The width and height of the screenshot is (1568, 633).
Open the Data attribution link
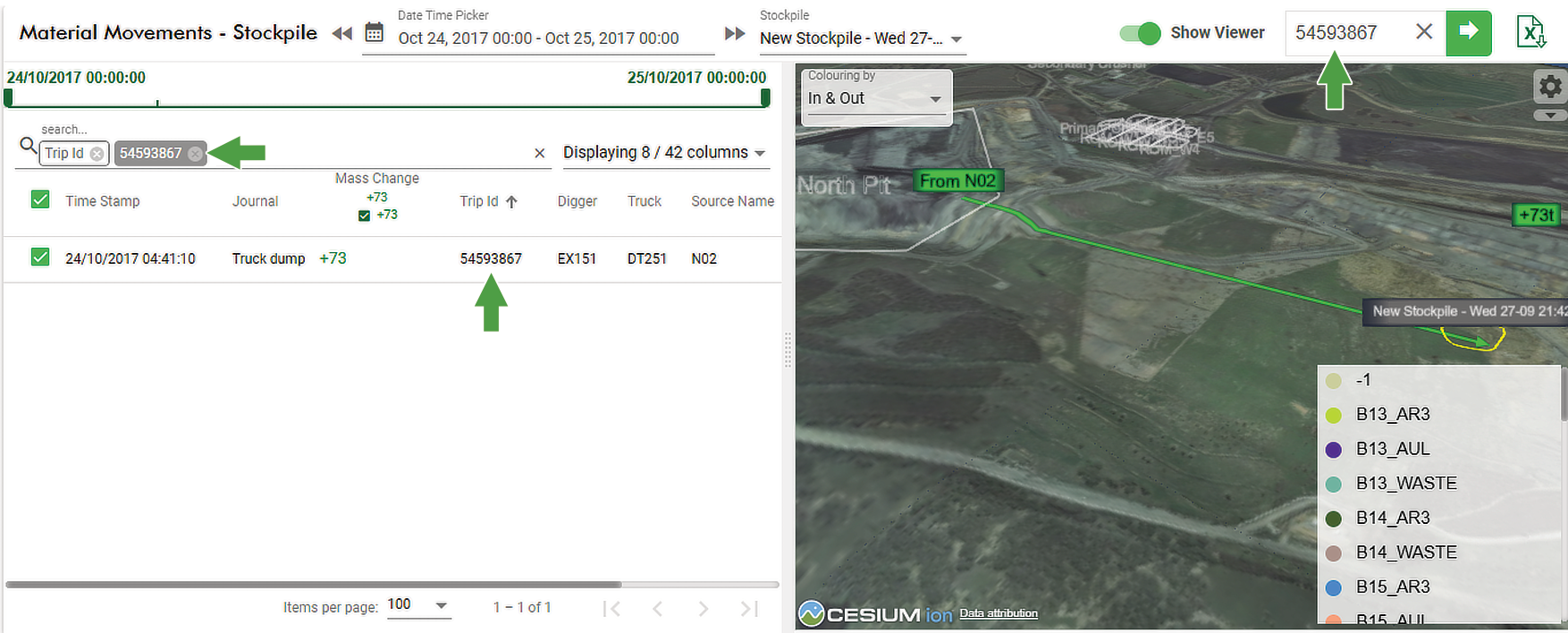point(999,613)
